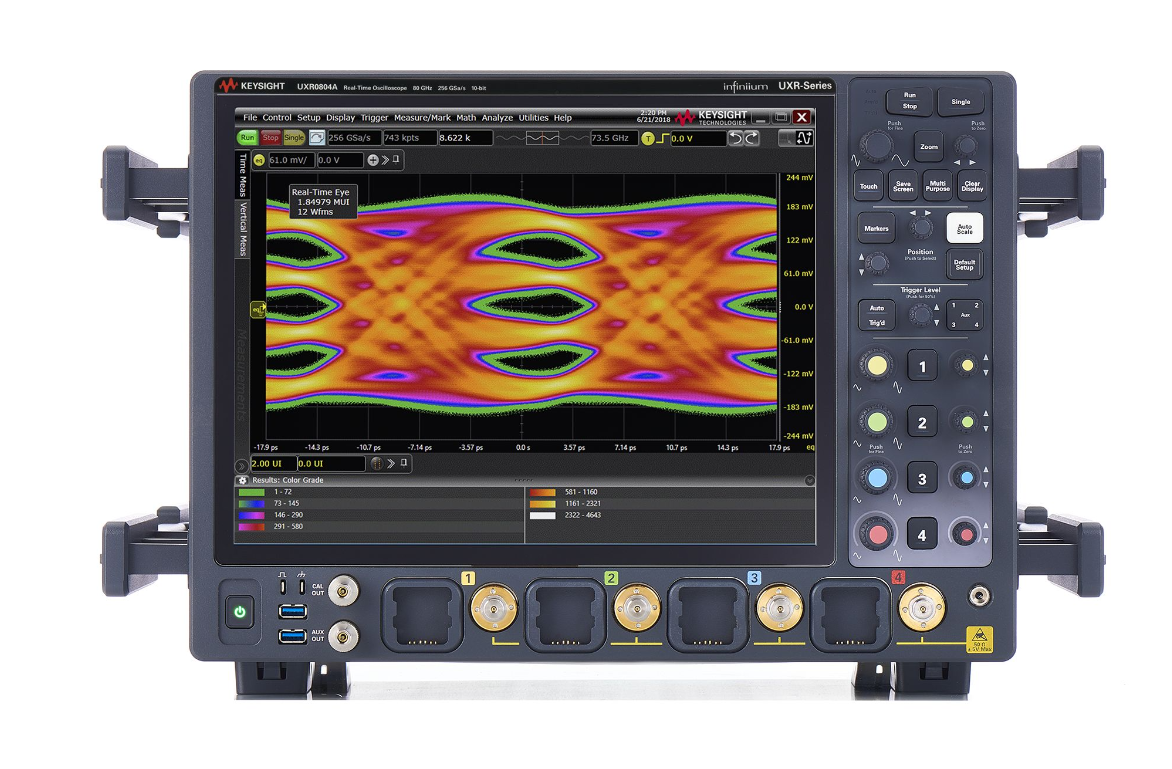
Task: Click the yellow T trigger source icon
Action: (649, 139)
